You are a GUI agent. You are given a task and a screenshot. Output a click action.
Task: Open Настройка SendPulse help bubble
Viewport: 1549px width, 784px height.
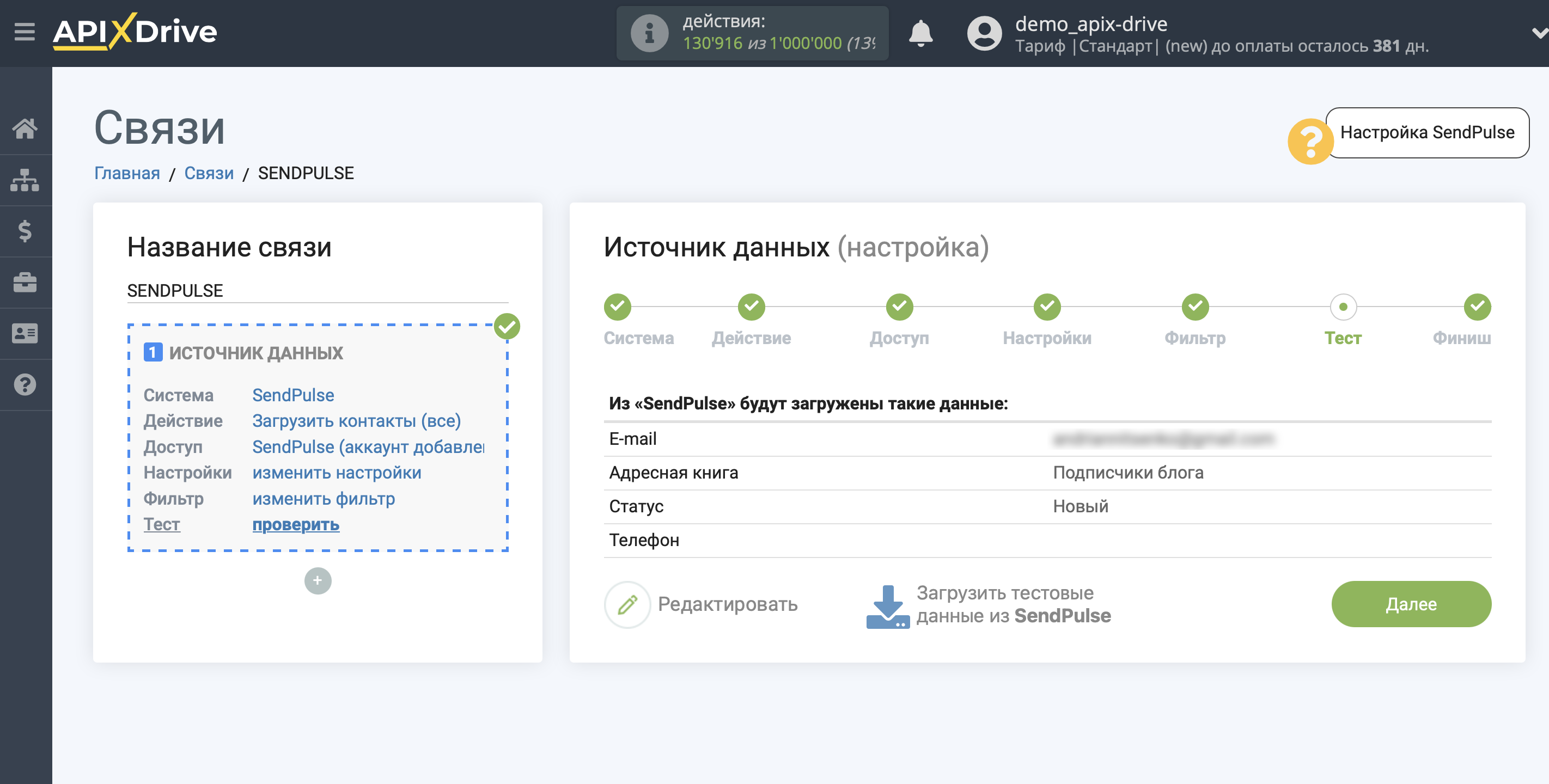1427,132
